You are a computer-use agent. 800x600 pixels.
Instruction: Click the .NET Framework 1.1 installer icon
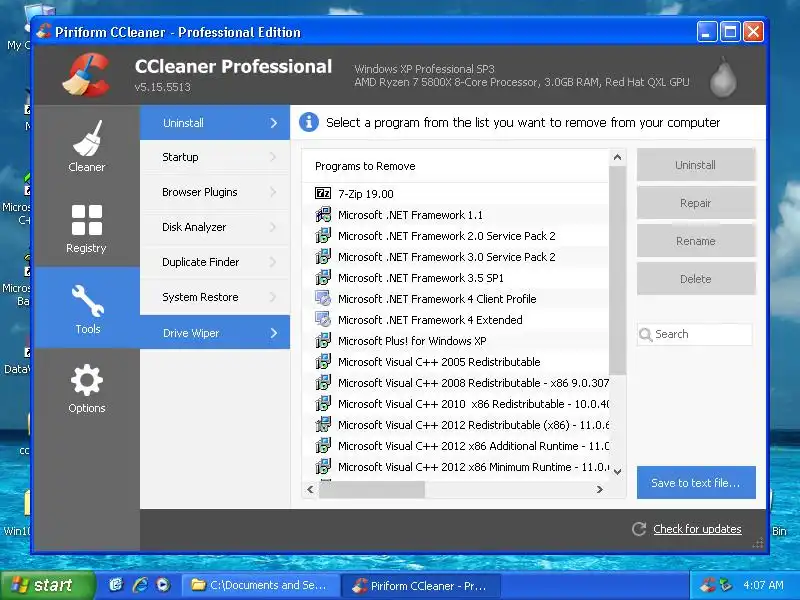pyautogui.click(x=323, y=214)
